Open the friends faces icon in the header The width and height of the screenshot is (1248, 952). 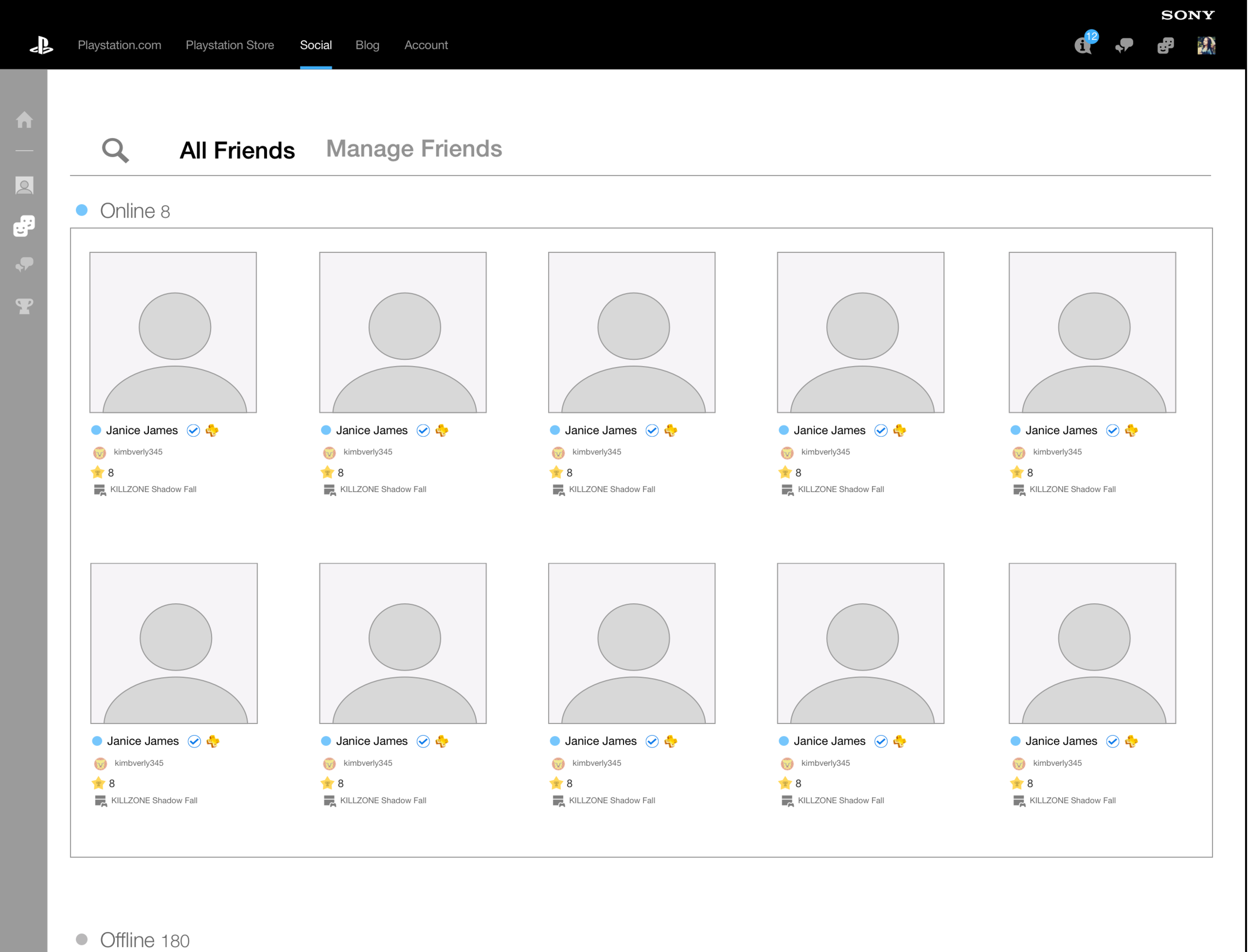click(1165, 45)
